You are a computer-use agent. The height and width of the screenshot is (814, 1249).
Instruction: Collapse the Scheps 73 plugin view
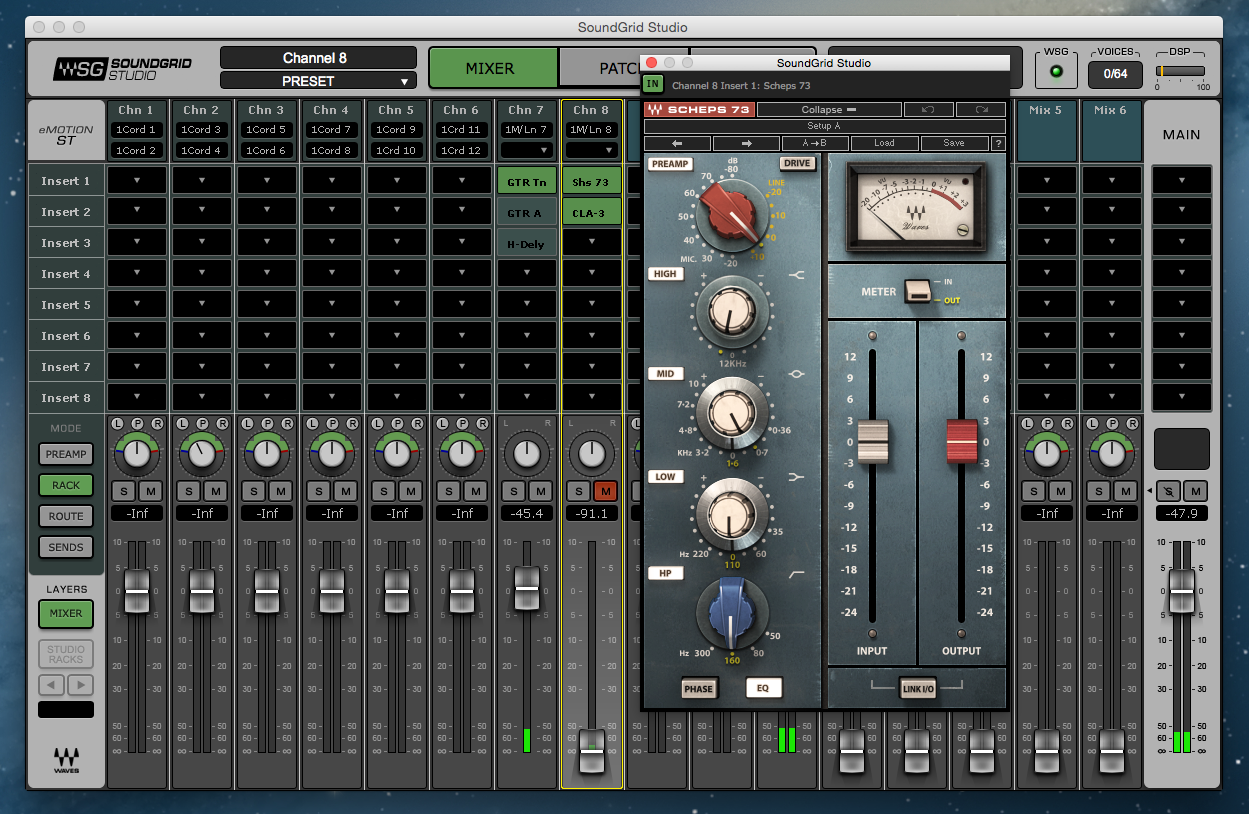(x=829, y=110)
